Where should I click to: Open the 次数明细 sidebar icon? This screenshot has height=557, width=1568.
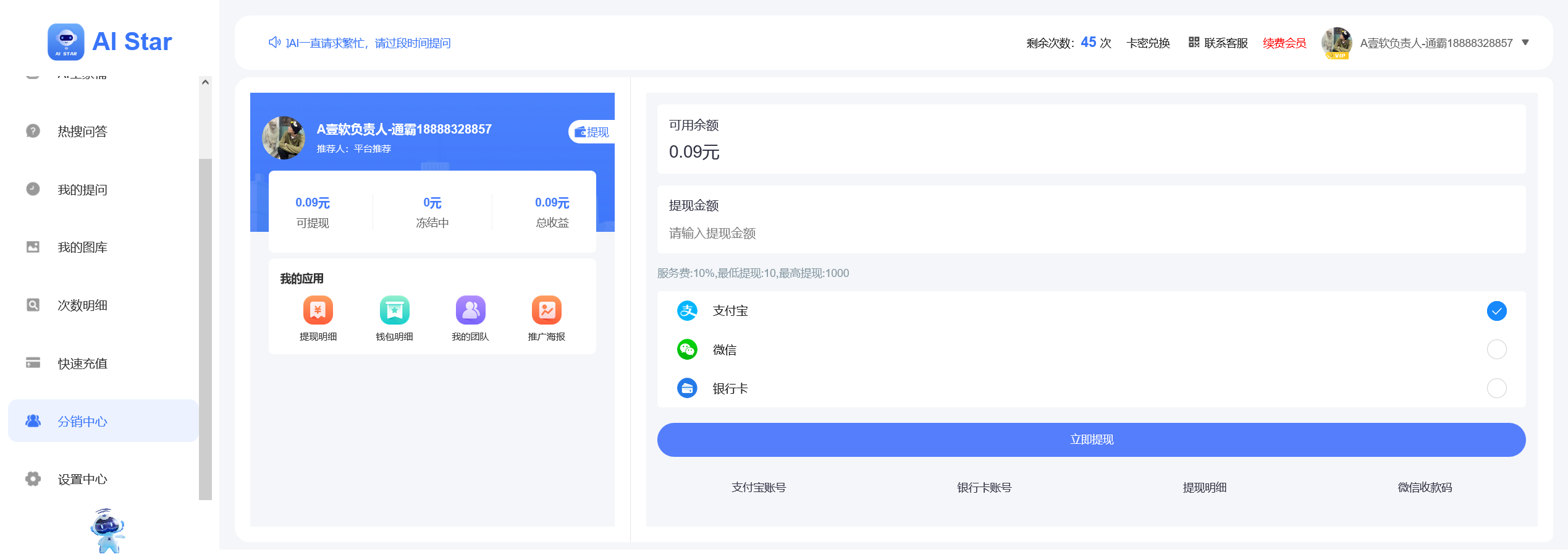click(32, 305)
